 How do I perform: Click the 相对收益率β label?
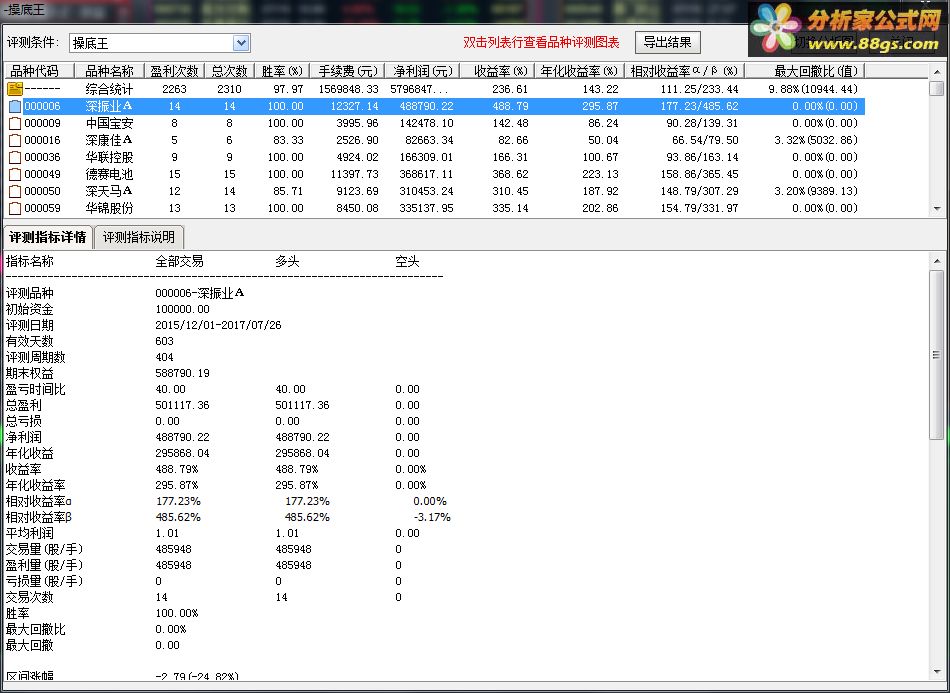[39, 517]
